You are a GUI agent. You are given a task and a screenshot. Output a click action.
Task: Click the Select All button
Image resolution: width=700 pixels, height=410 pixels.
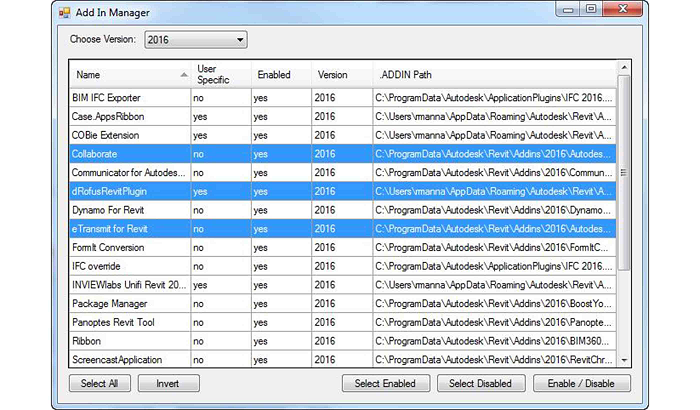100,384
